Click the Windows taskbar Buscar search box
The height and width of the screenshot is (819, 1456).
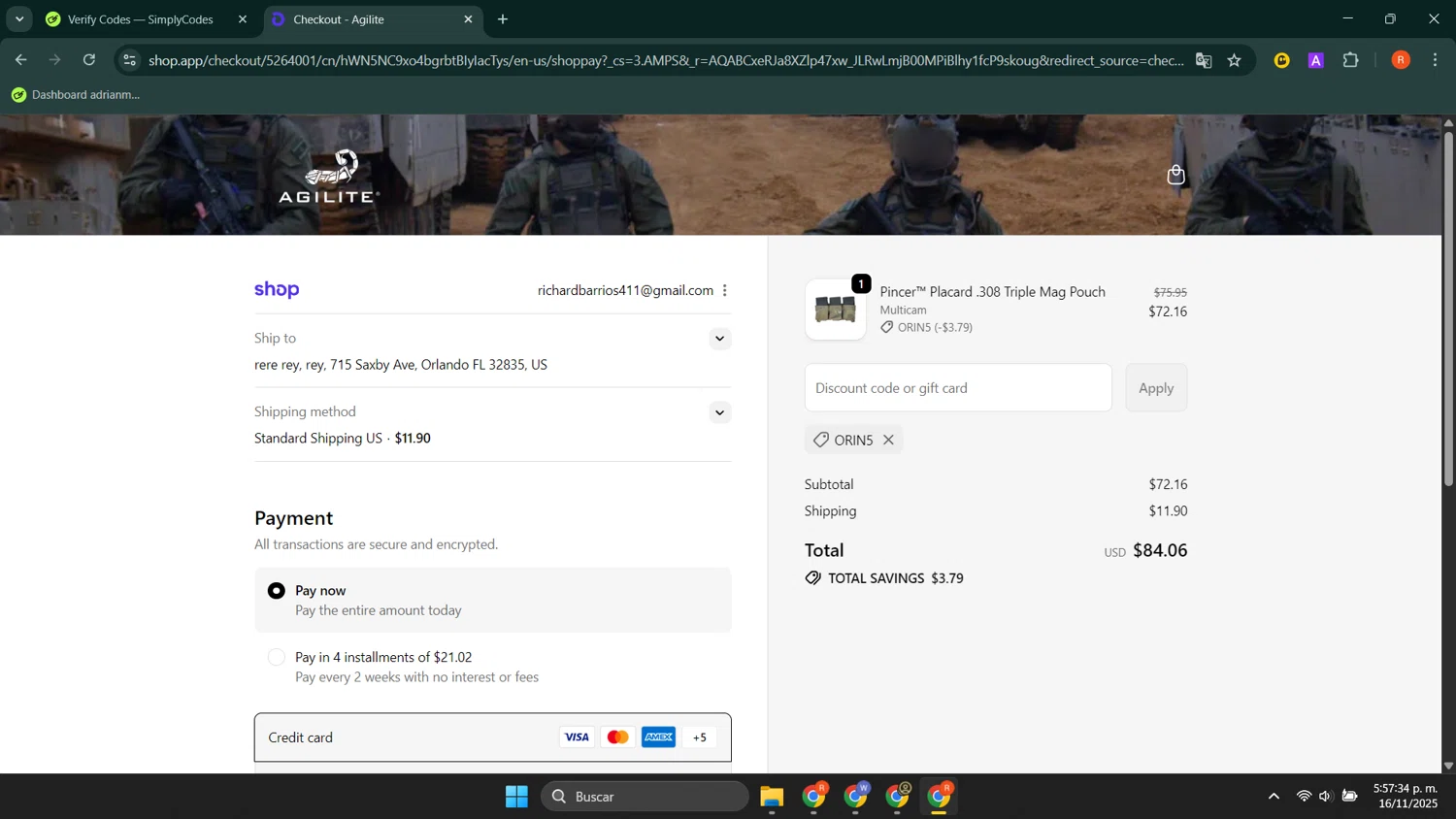tap(645, 797)
